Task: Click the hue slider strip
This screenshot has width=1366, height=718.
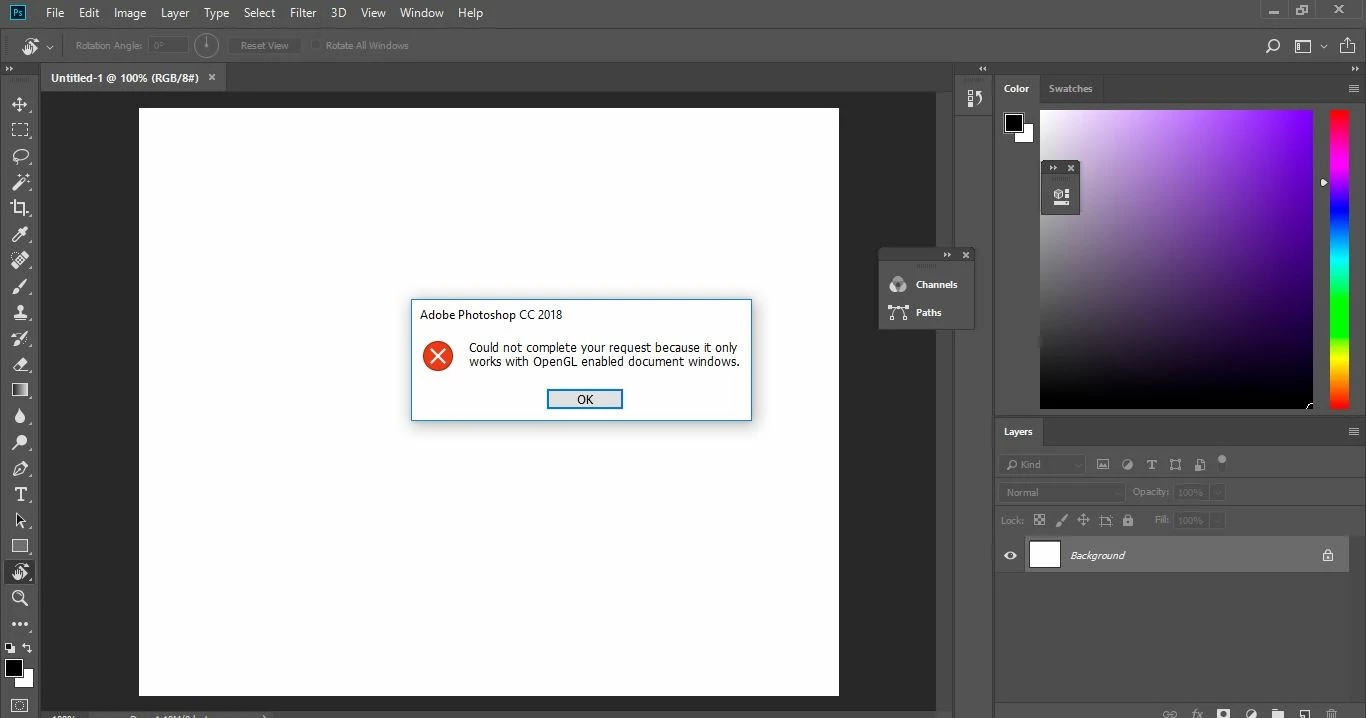Action: (1339, 259)
